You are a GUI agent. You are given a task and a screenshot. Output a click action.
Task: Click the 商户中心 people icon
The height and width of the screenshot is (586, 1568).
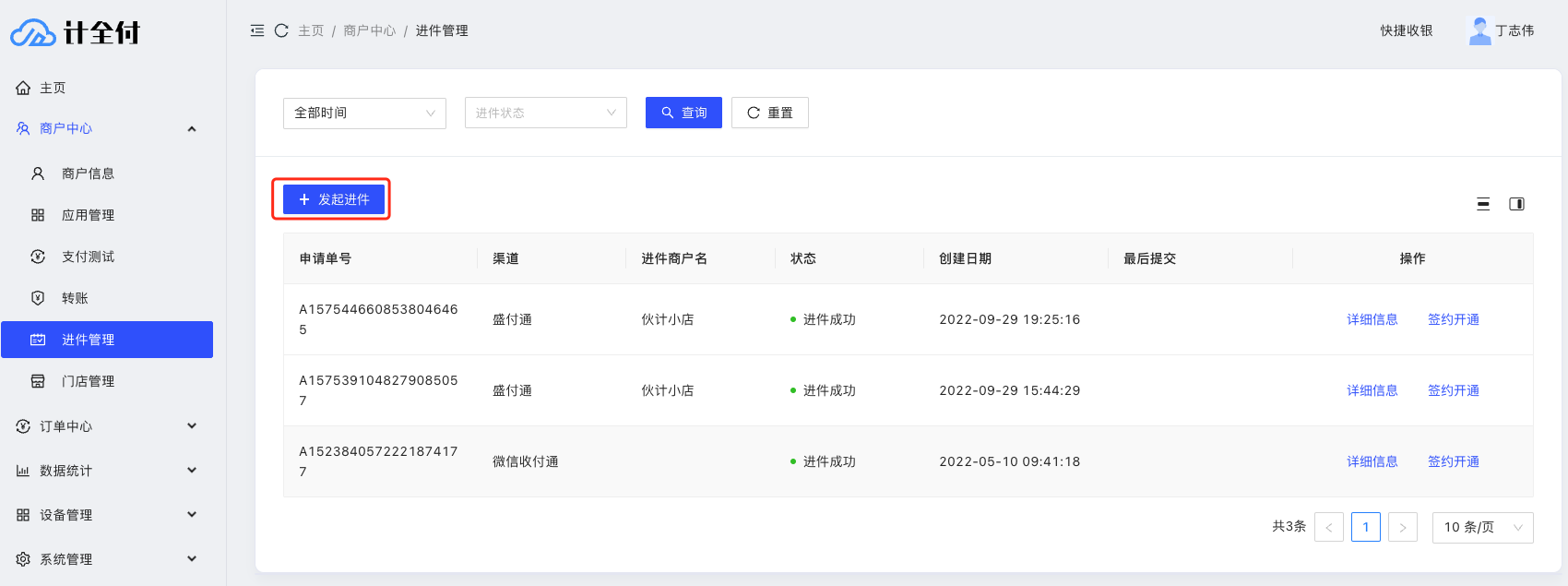(x=23, y=128)
